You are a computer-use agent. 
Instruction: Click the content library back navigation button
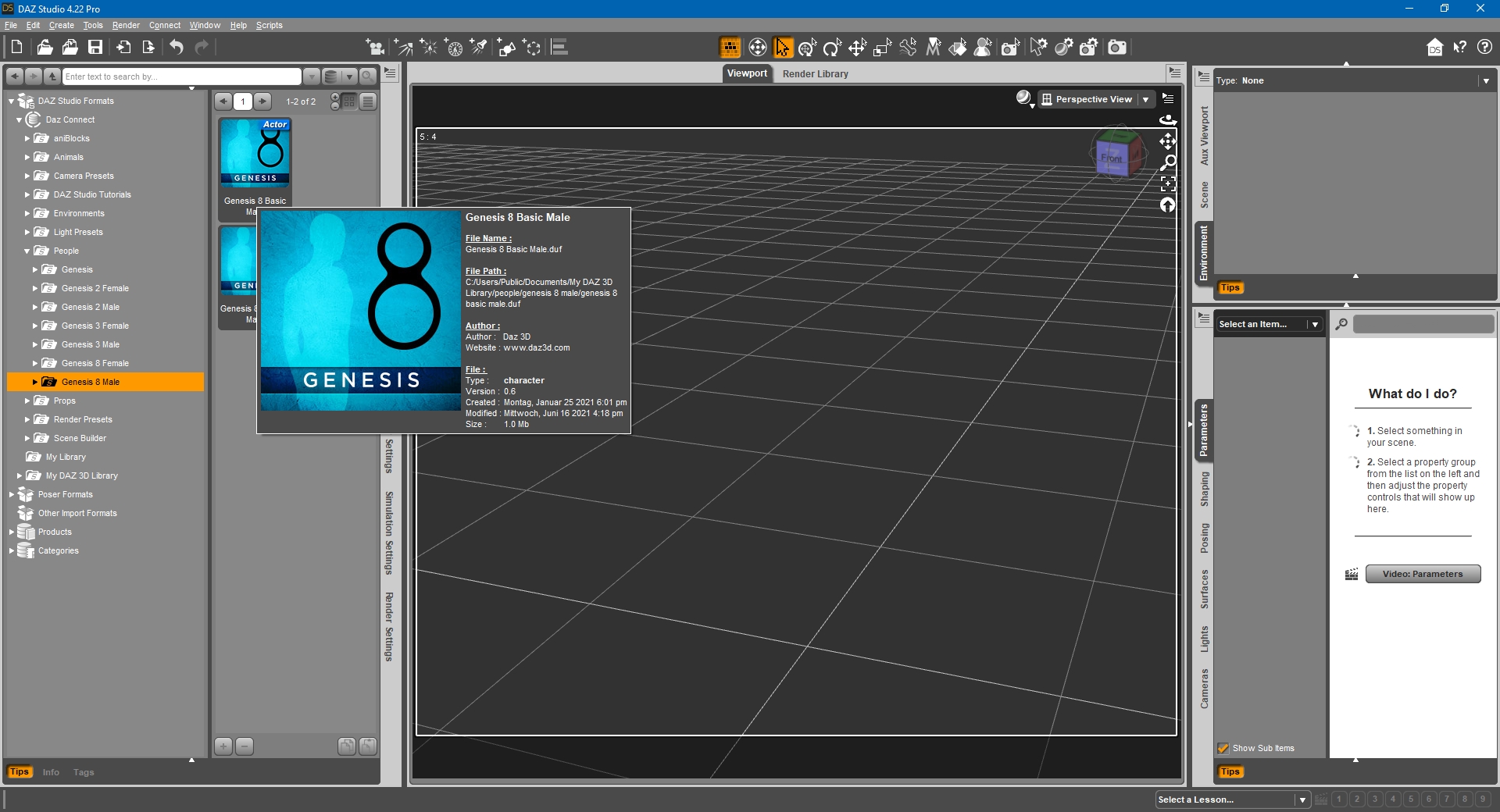(x=15, y=76)
